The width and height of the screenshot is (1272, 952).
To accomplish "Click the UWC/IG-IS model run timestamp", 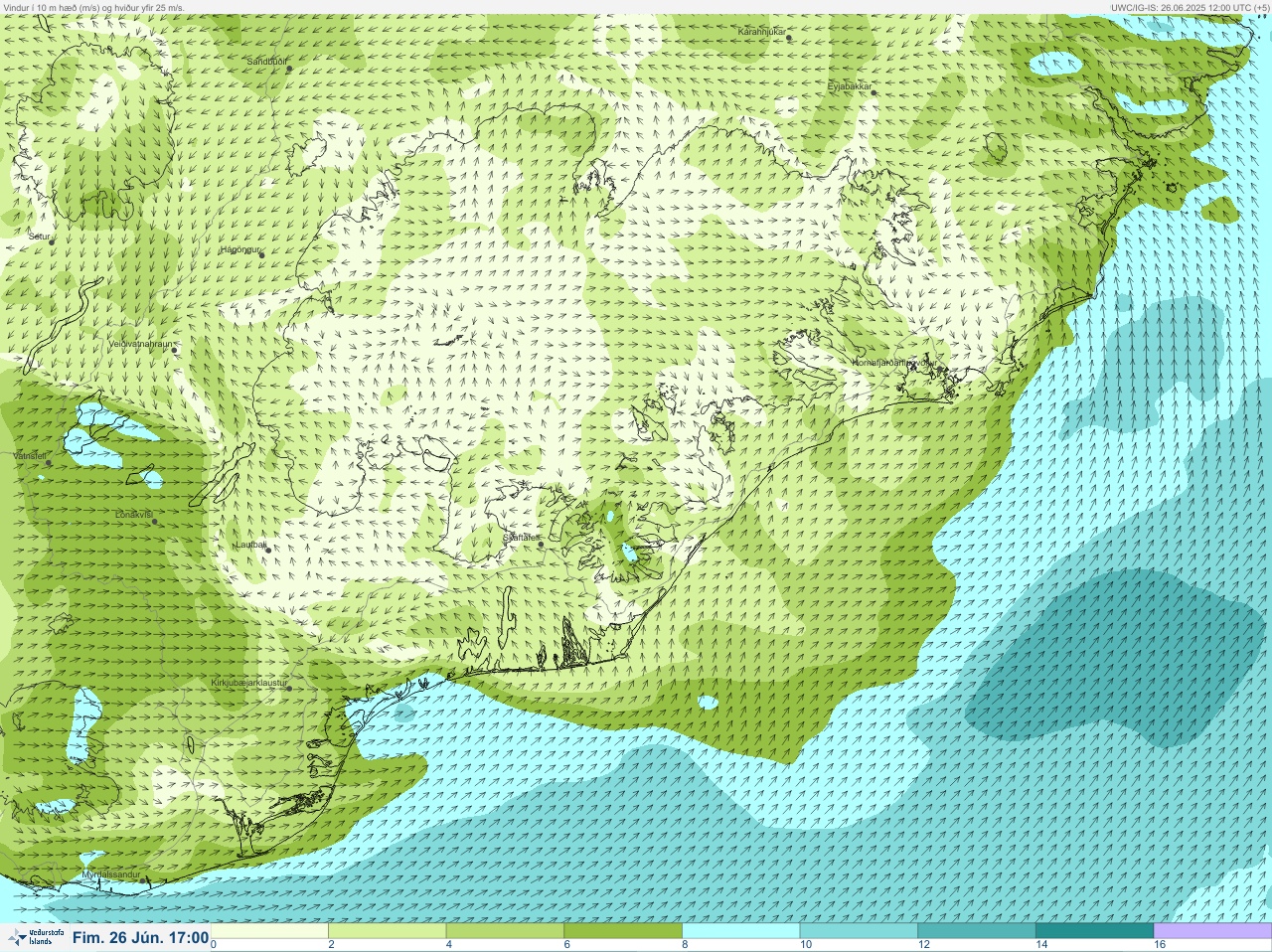I will coord(1191,7).
